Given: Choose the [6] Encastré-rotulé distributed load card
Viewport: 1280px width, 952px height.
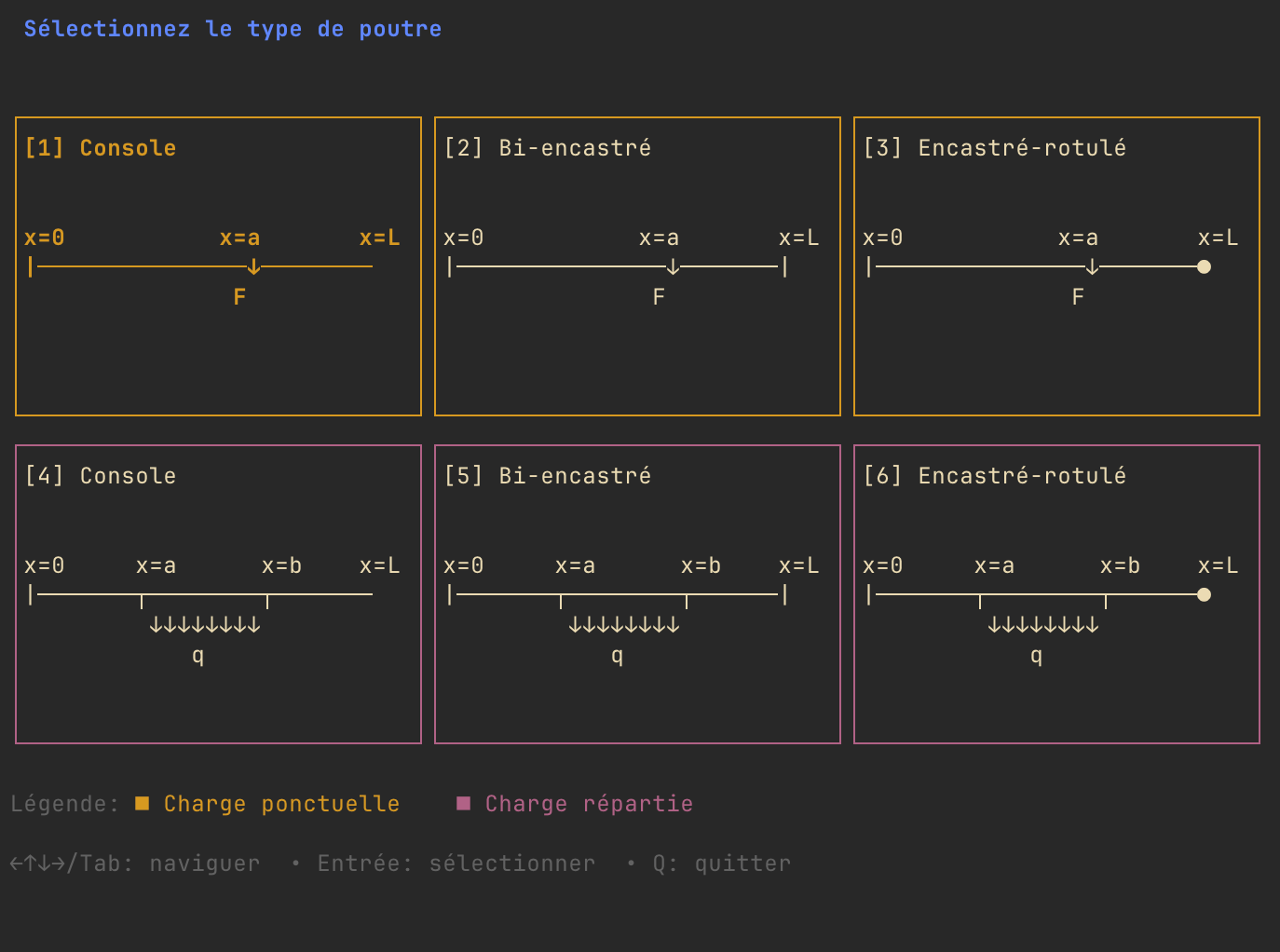Looking at the screenshot, I should tap(1056, 594).
